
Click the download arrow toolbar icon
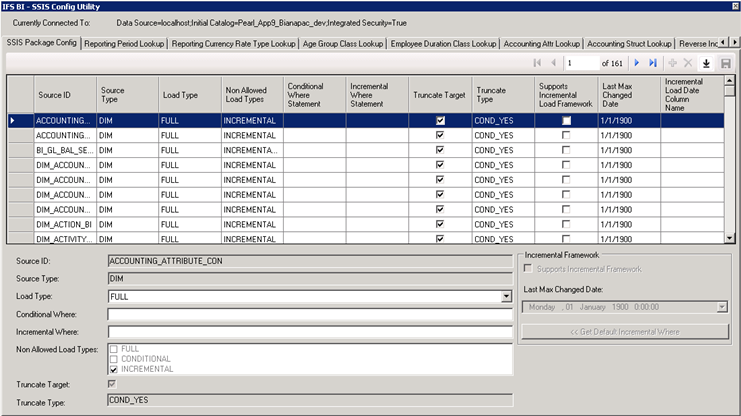coord(706,63)
